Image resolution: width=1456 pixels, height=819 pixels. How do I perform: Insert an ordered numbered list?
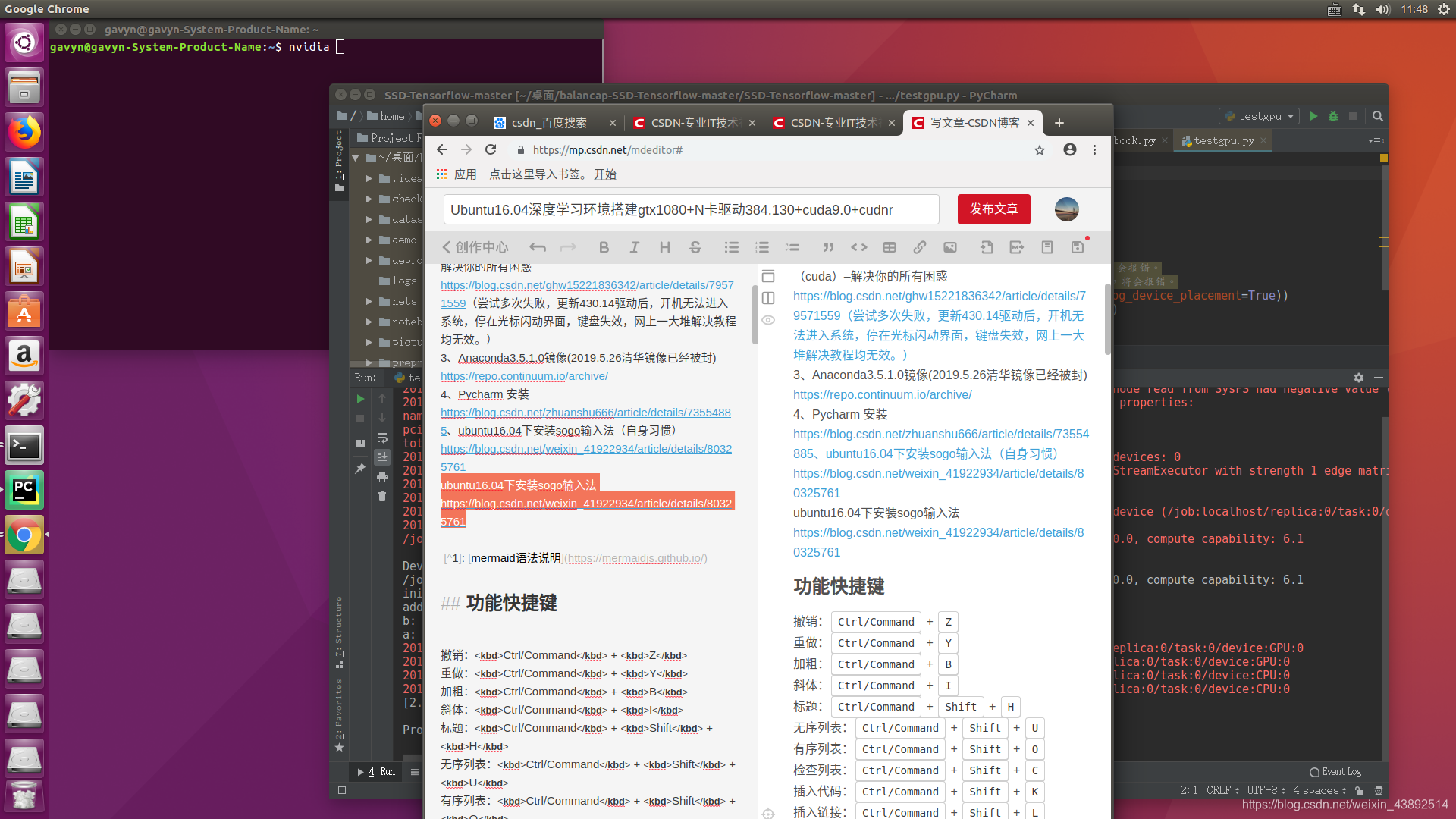761,247
